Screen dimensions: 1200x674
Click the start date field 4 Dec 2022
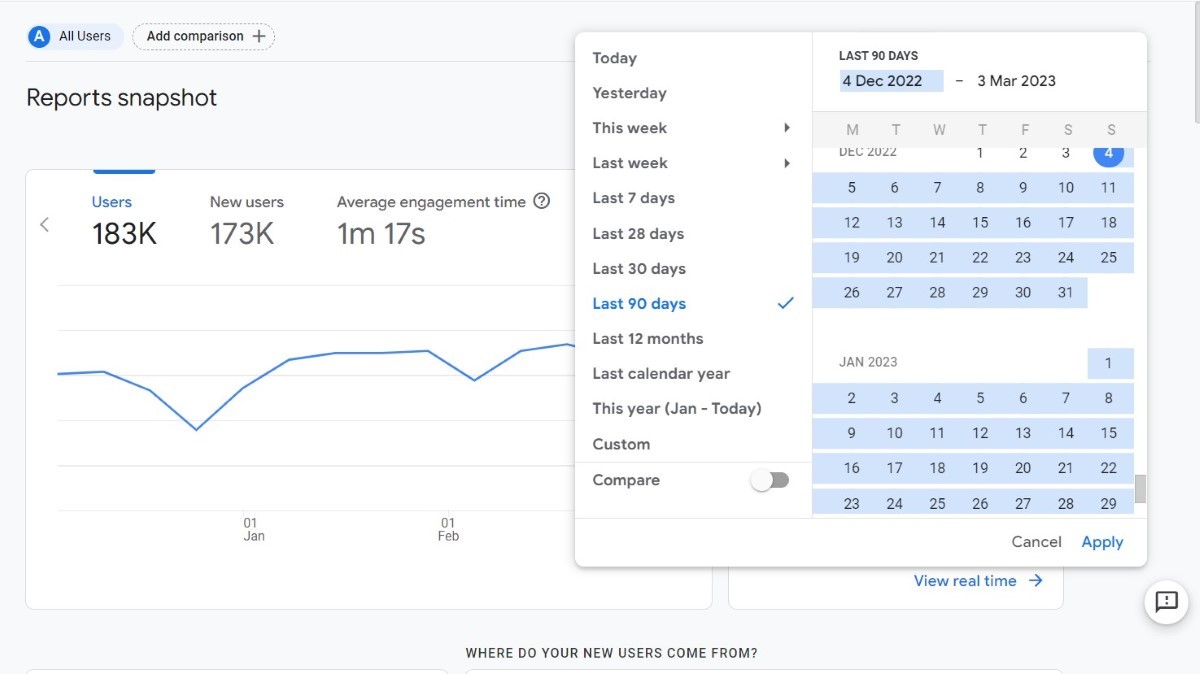pos(891,81)
